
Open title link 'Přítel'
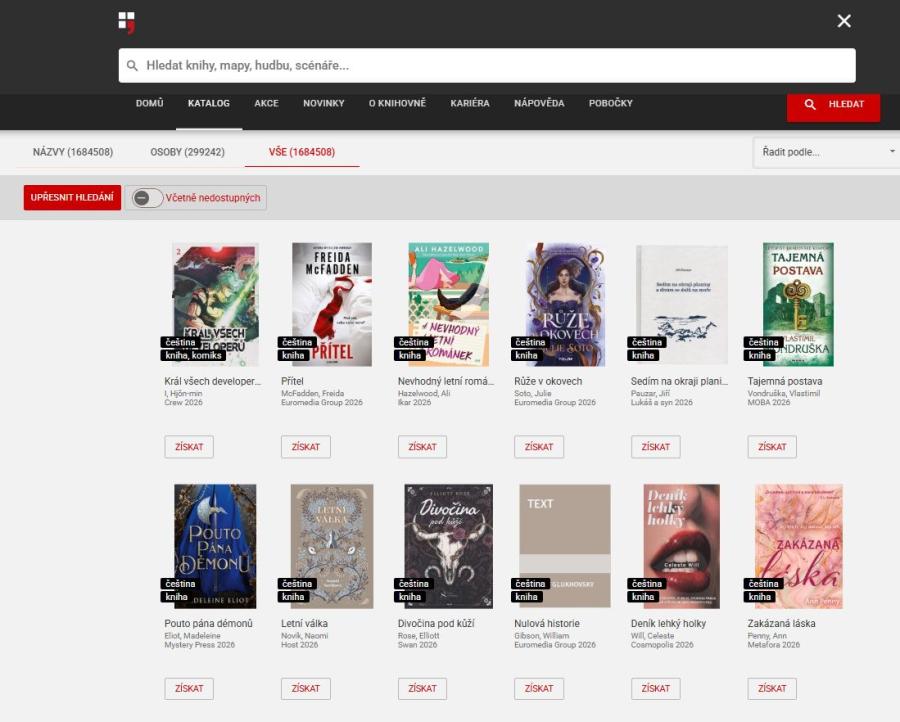[292, 381]
